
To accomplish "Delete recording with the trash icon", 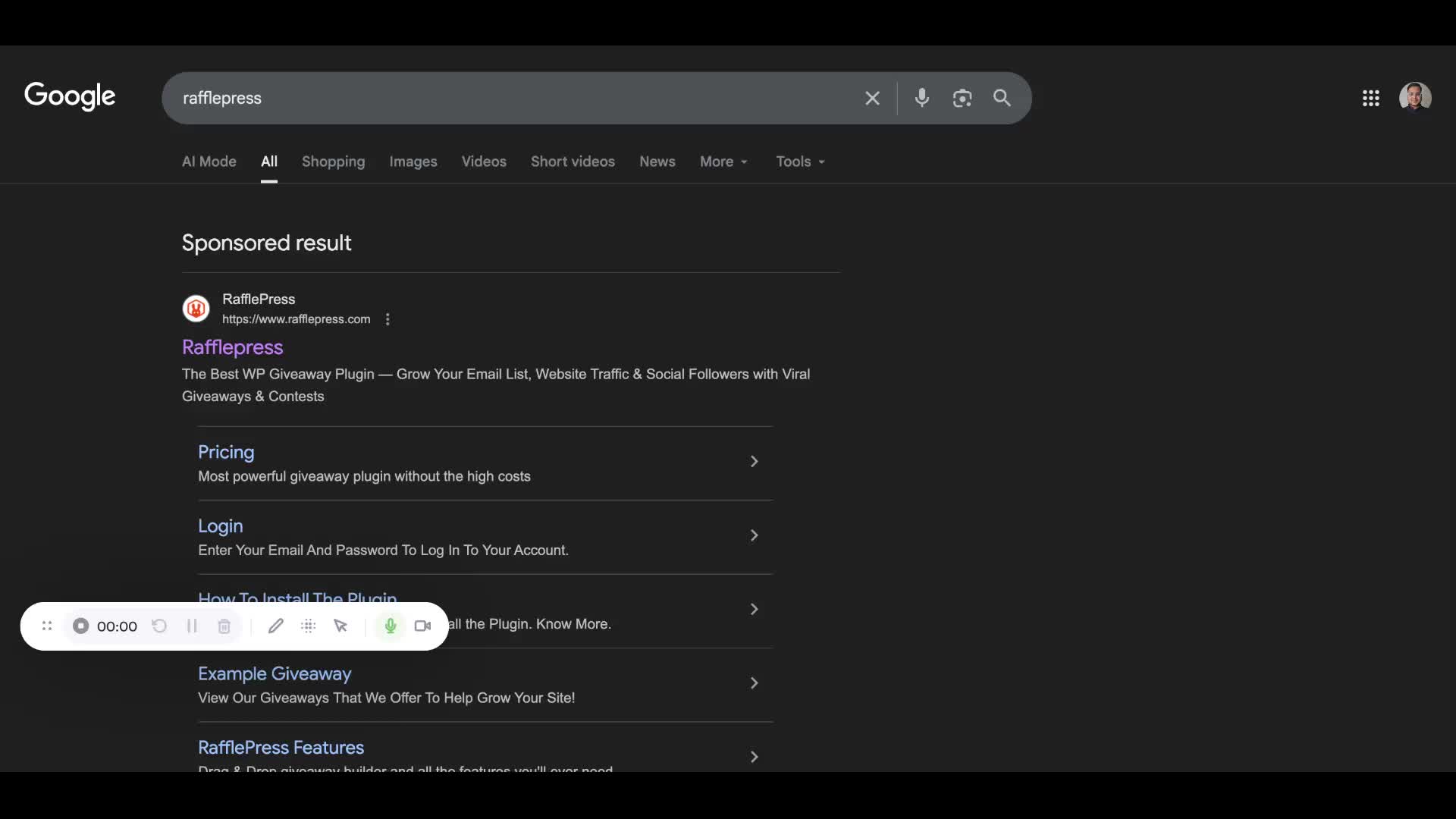I will point(224,626).
